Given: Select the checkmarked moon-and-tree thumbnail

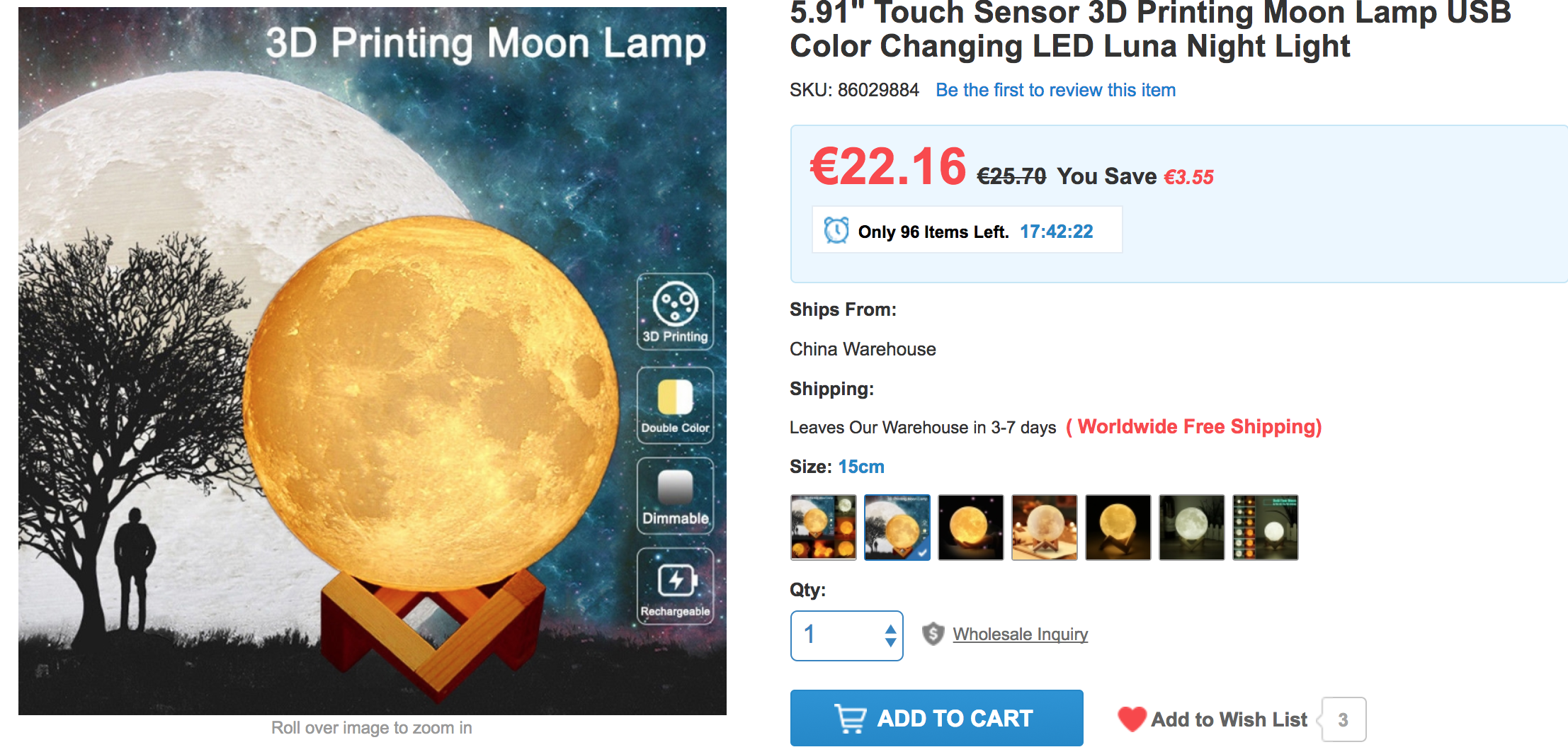Looking at the screenshot, I should click(897, 528).
